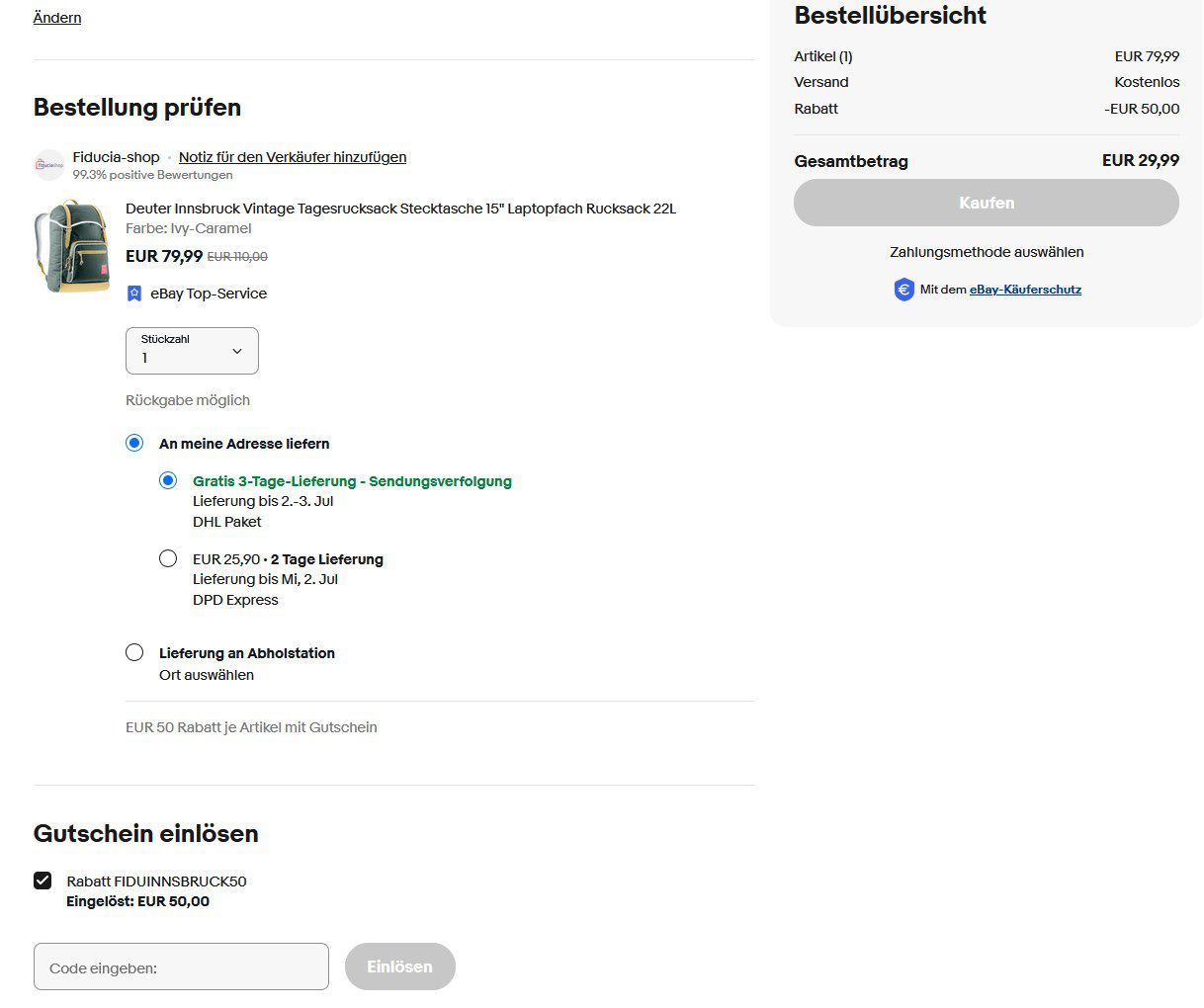The height and width of the screenshot is (1008, 1204).
Task: Choose the EUR 25,90 DPD Express option
Action: point(168,558)
